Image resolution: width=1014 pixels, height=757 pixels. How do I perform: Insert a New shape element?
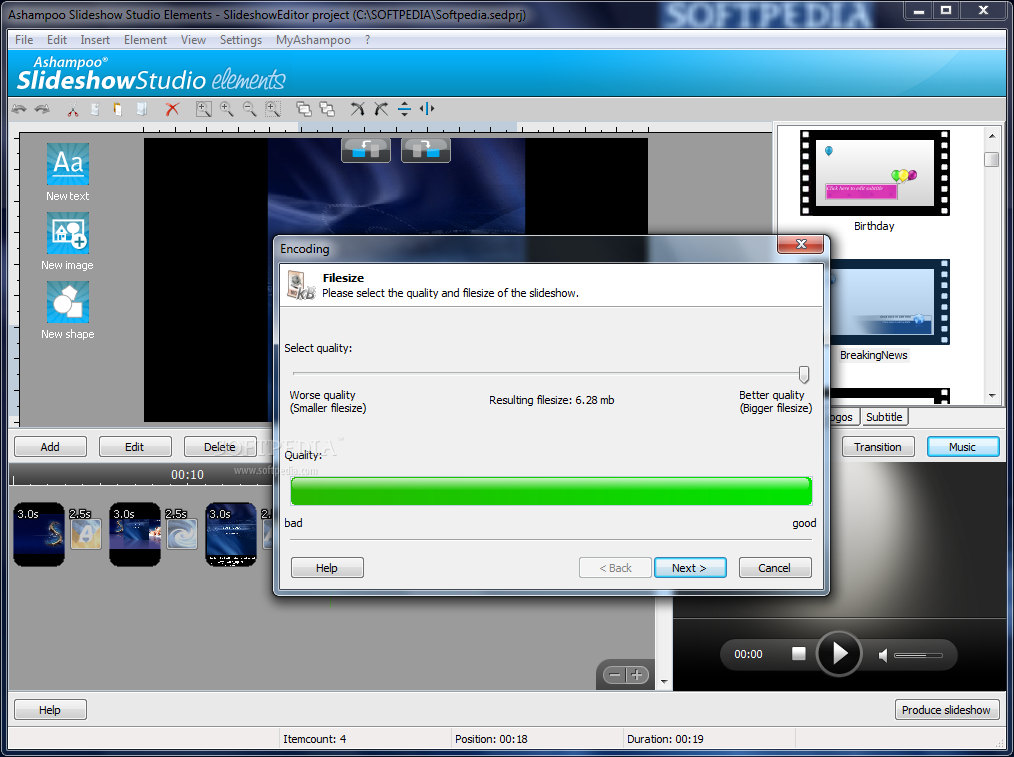pos(67,310)
